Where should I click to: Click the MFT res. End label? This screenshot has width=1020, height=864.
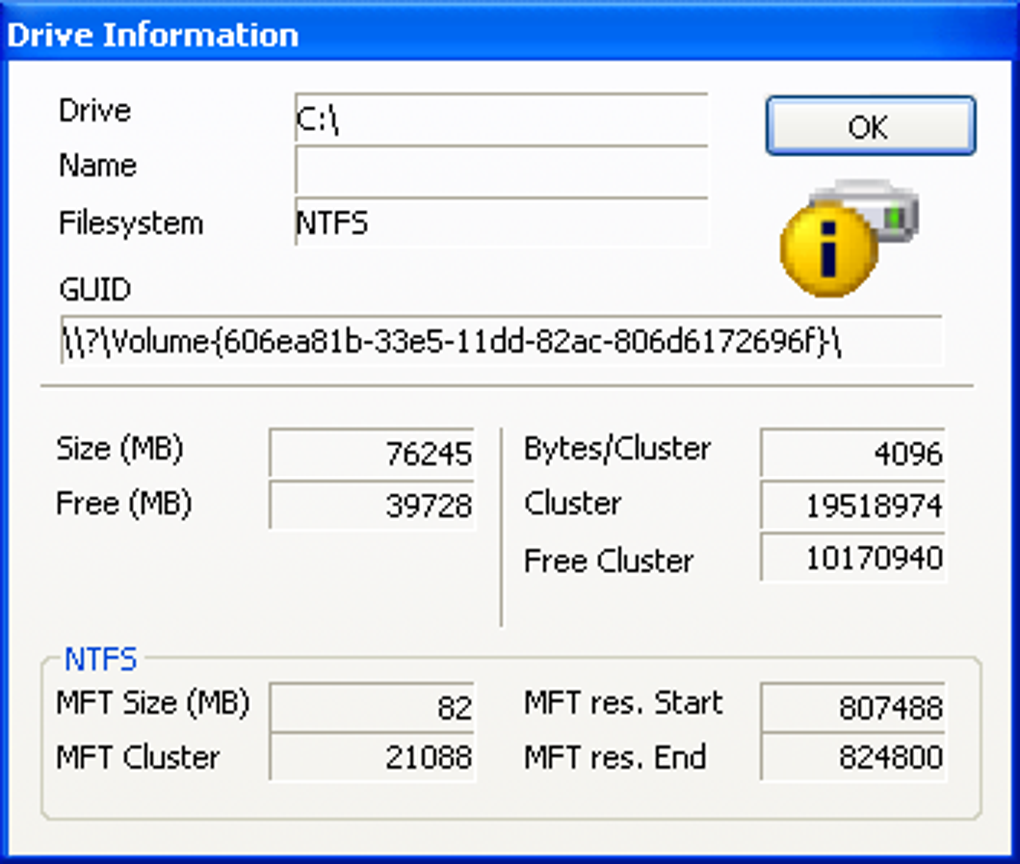[615, 757]
